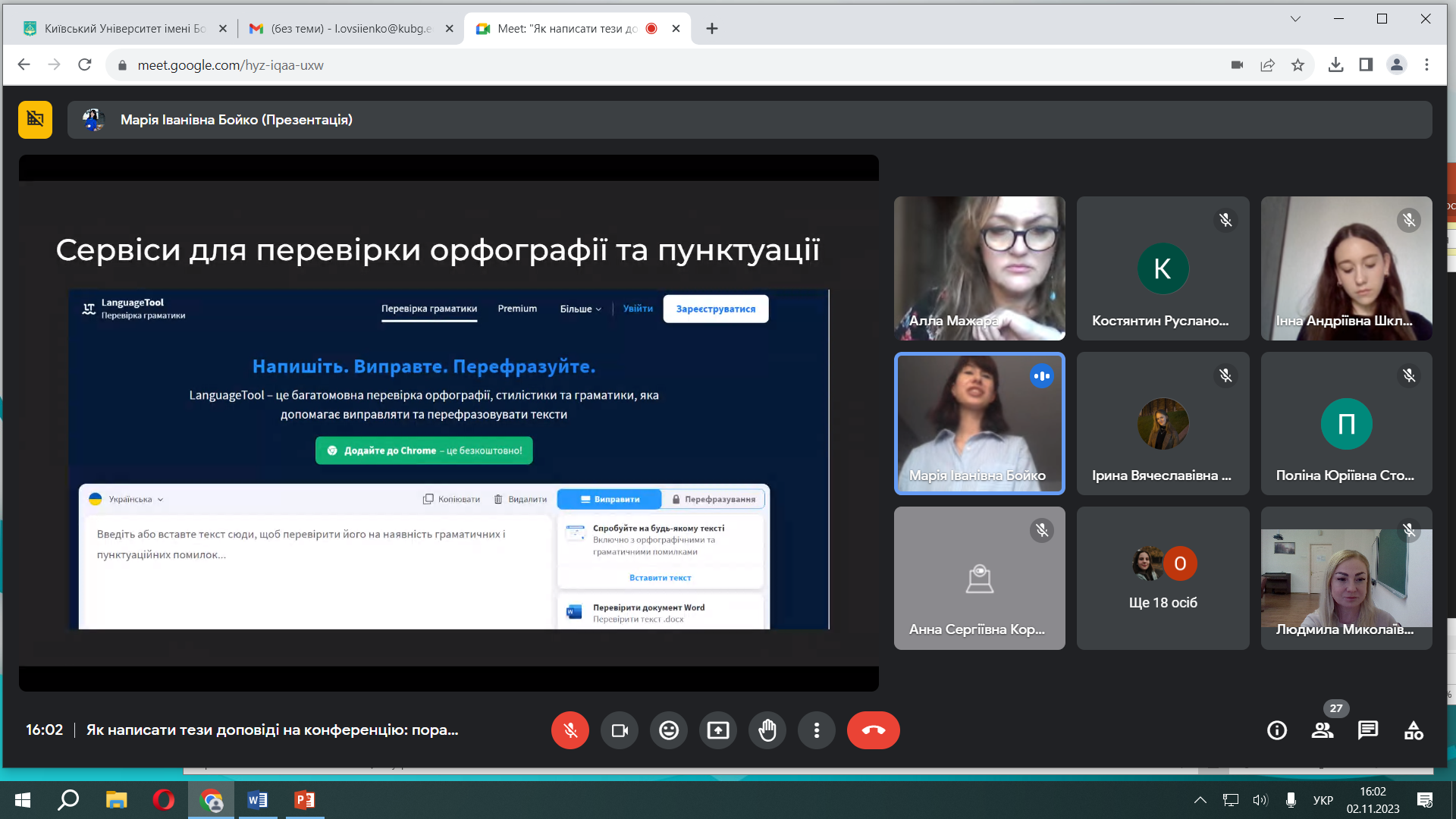
Task: Open the emoji reactions button
Action: [x=669, y=730]
